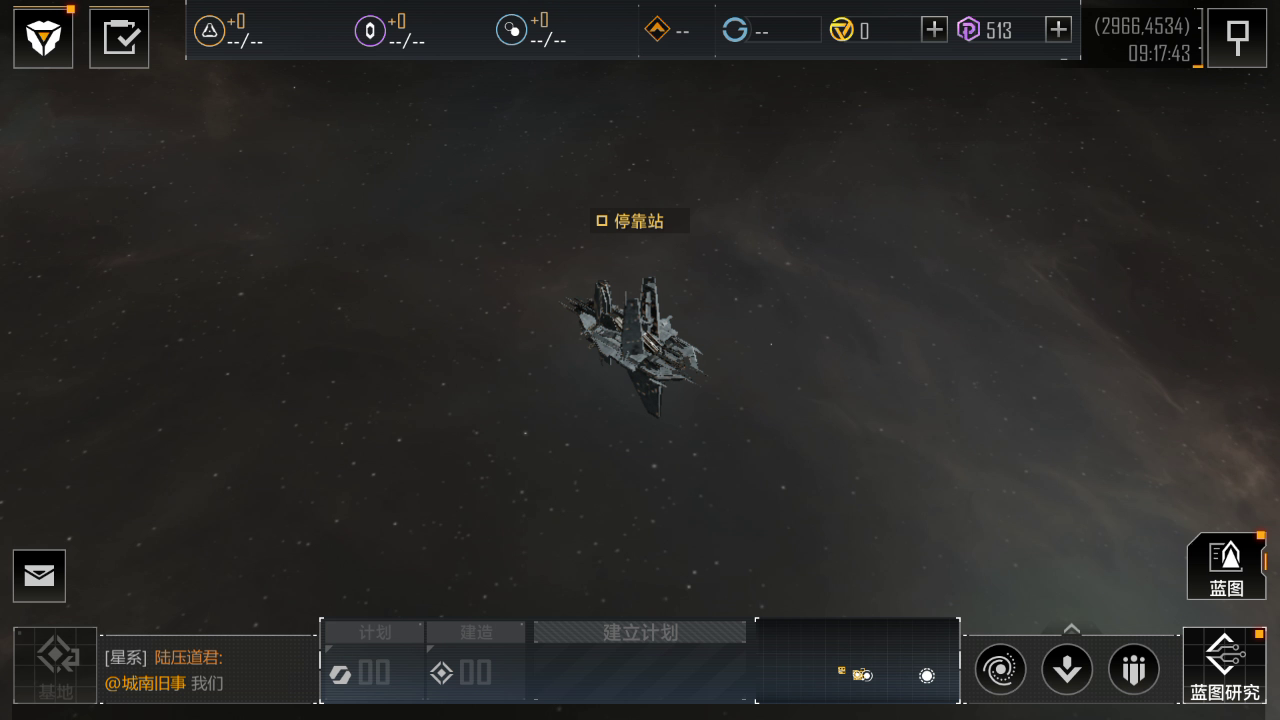Image resolution: width=1280 pixels, height=720 pixels.
Task: Add more gold currency with plus button
Action: point(934,29)
